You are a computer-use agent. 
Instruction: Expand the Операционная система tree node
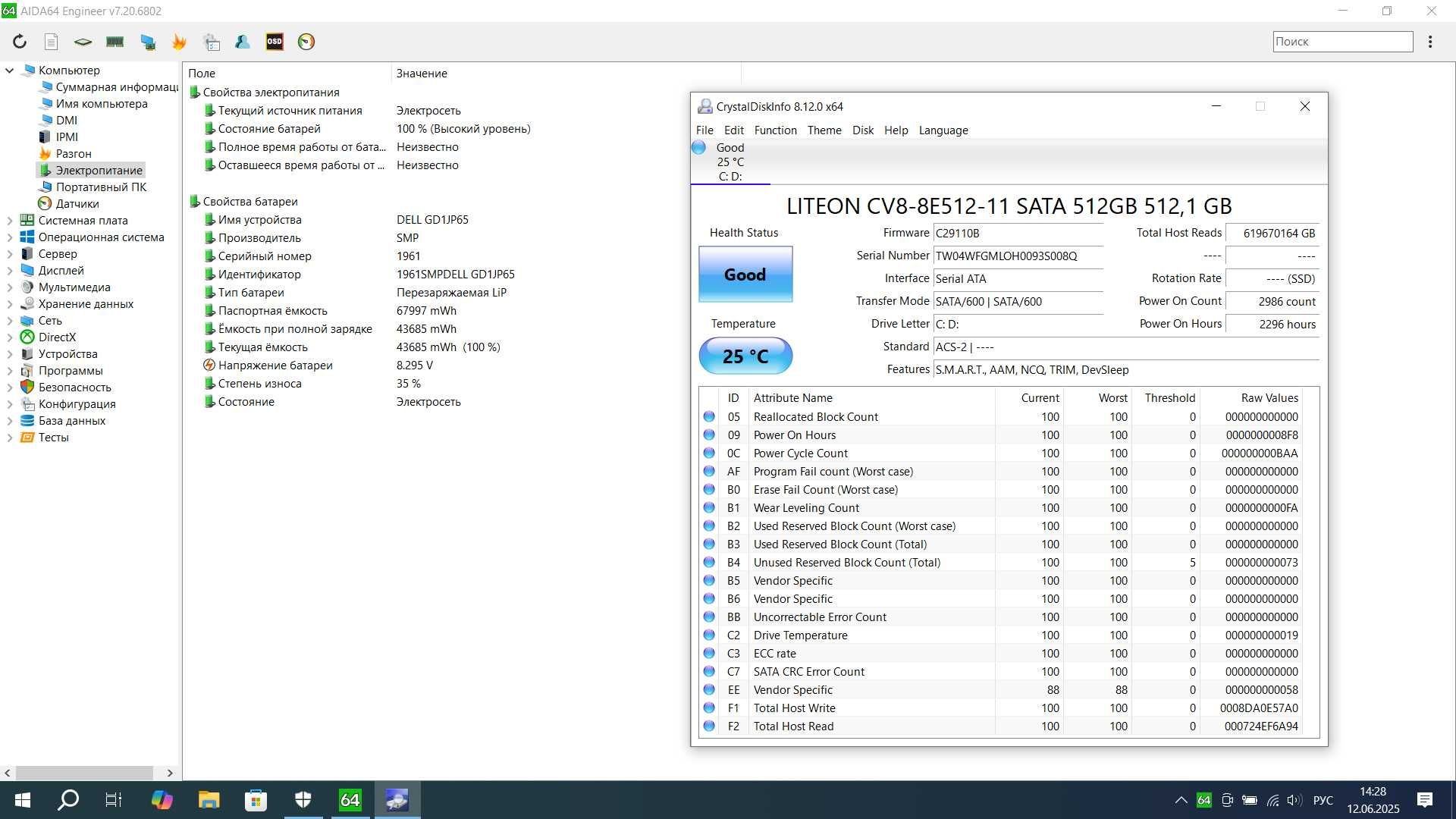coord(9,237)
